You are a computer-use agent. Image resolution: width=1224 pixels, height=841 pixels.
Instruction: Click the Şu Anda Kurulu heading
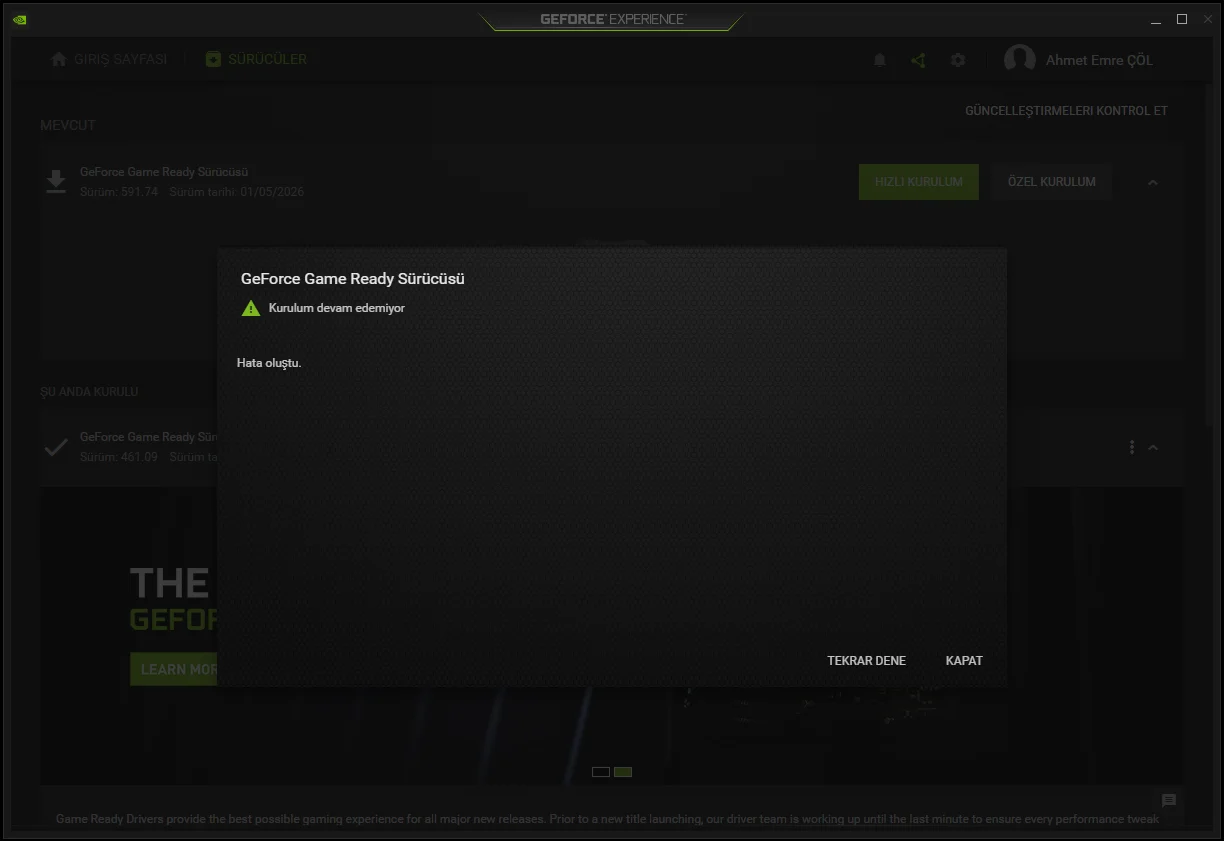89,392
